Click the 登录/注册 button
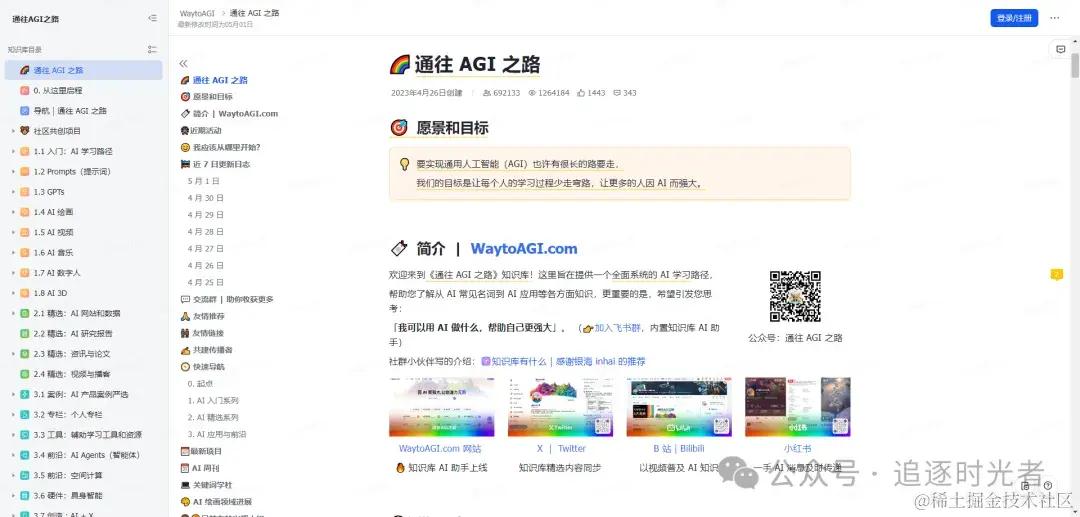1080x517 pixels. pyautogui.click(x=1014, y=19)
